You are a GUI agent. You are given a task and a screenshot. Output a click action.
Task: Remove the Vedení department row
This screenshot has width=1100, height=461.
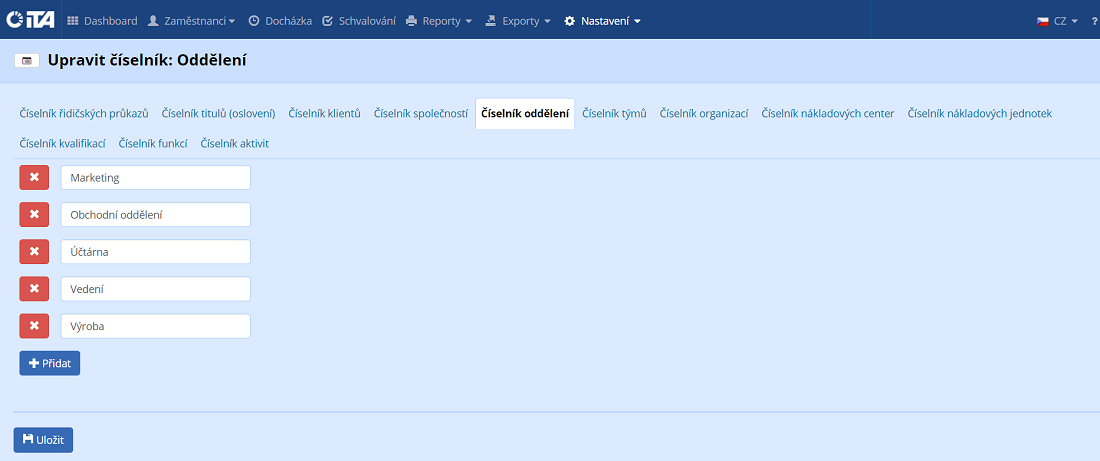(34, 289)
